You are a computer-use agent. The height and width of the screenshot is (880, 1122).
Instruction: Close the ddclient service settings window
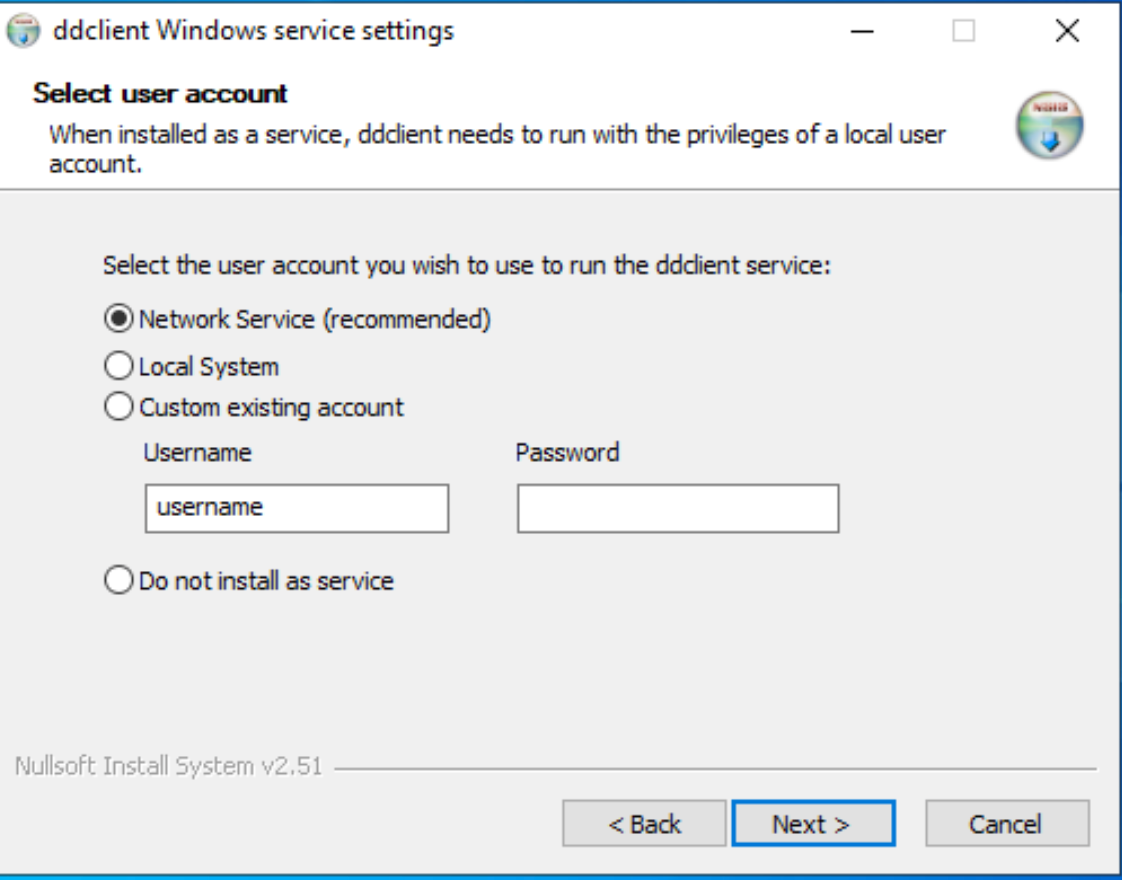[x=1067, y=31]
